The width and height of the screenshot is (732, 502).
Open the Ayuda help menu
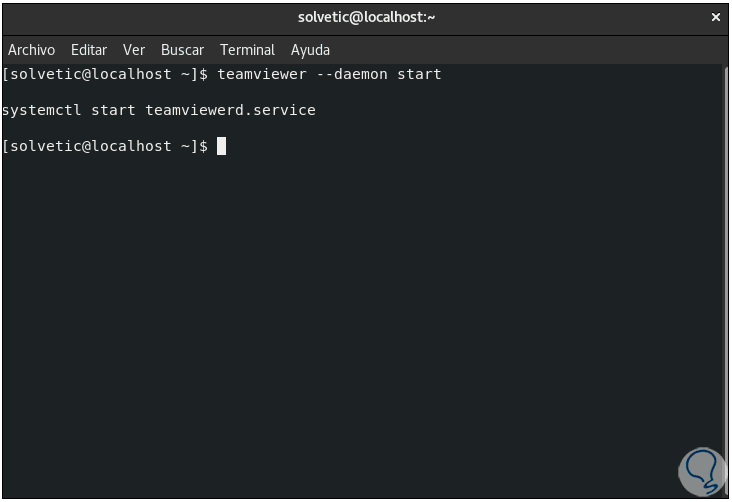point(310,50)
